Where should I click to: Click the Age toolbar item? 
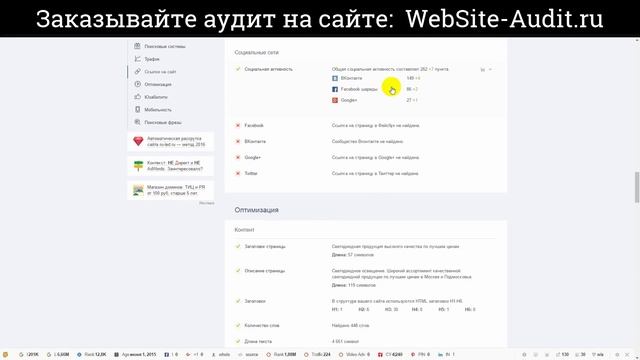pyautogui.click(x=135, y=355)
